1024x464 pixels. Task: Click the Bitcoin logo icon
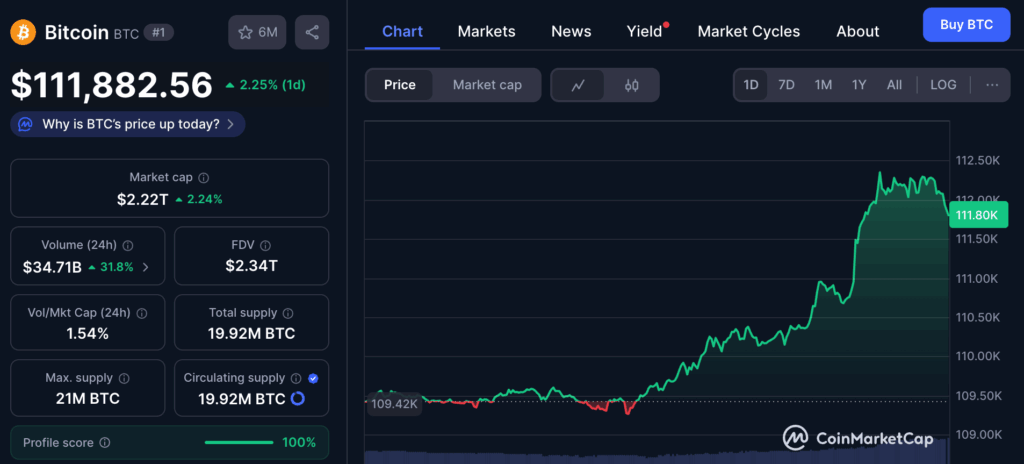tap(23, 33)
